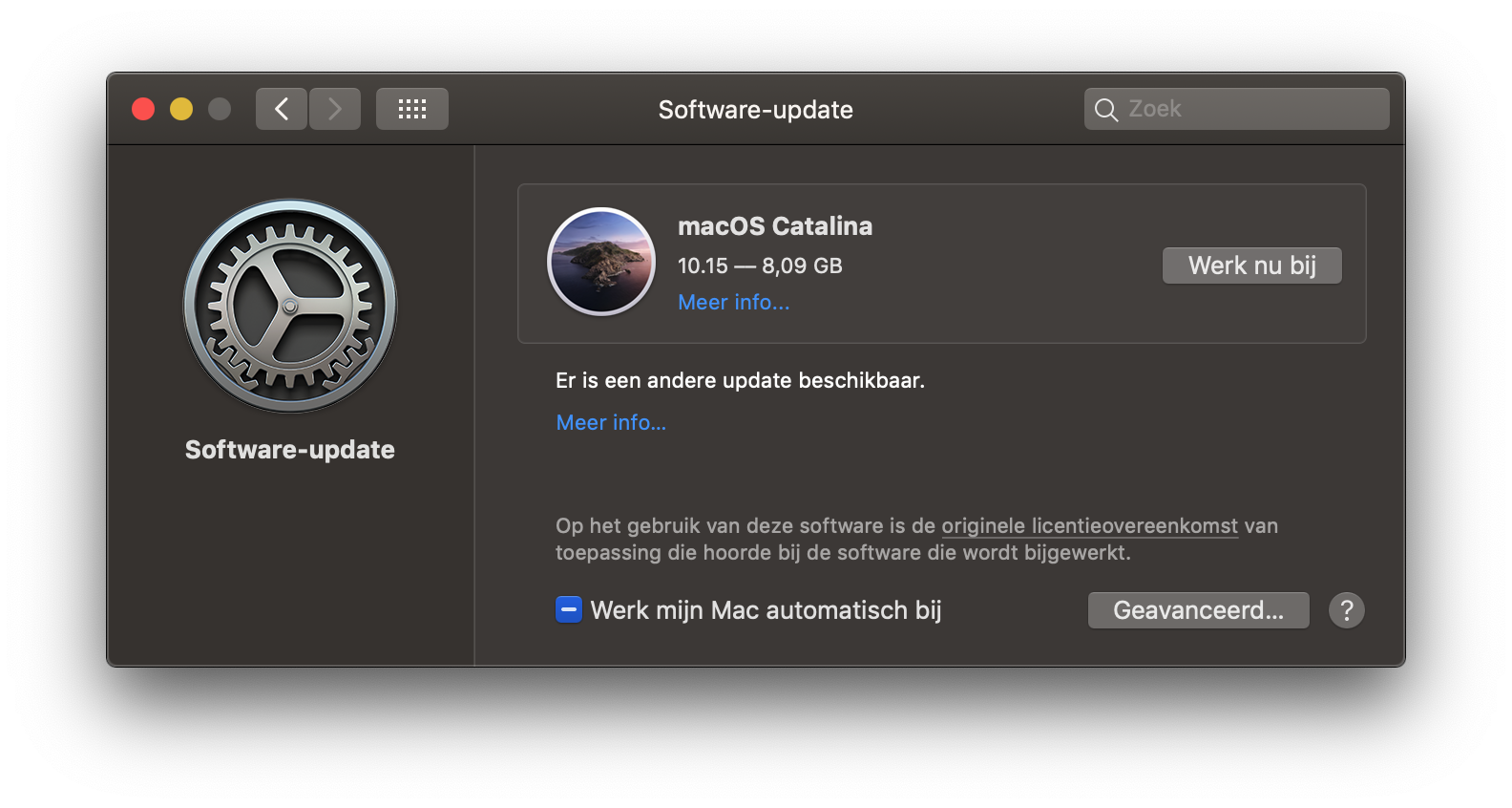The image size is (1512, 808).
Task: Click the macOS Catalina title text
Action: [x=775, y=226]
